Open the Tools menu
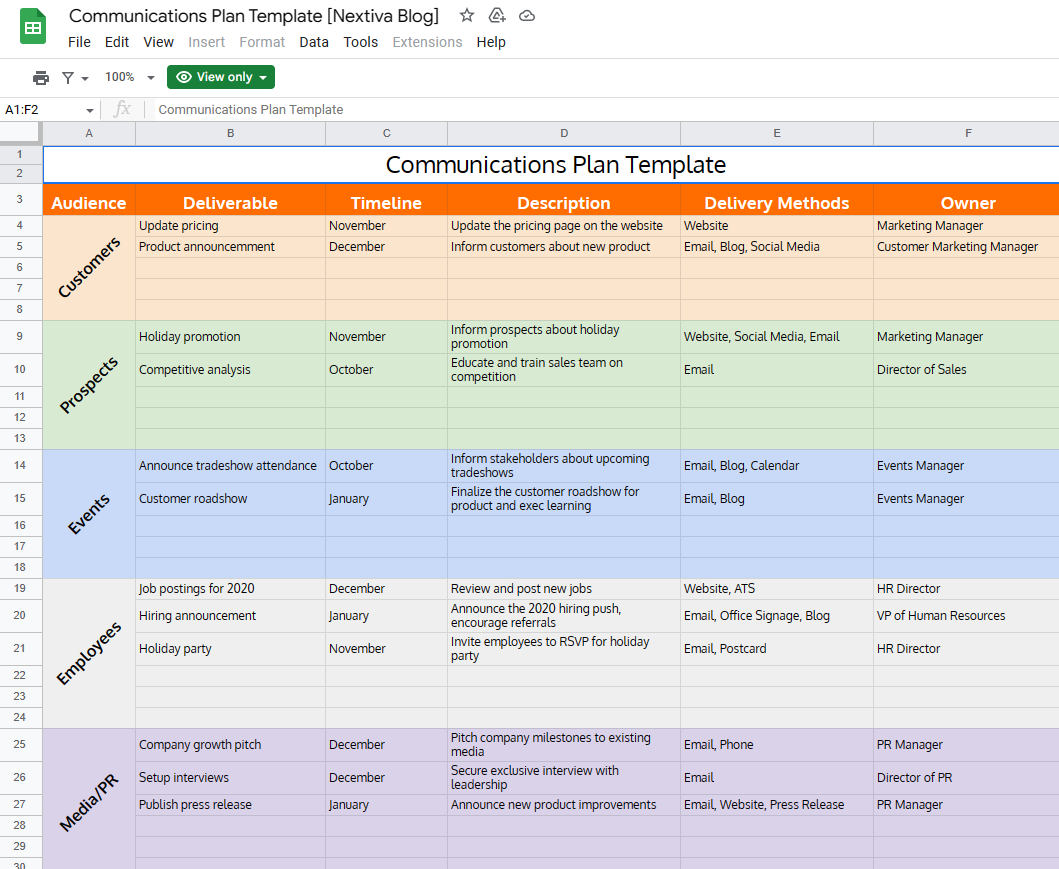Image resolution: width=1059 pixels, height=869 pixels. click(x=360, y=42)
